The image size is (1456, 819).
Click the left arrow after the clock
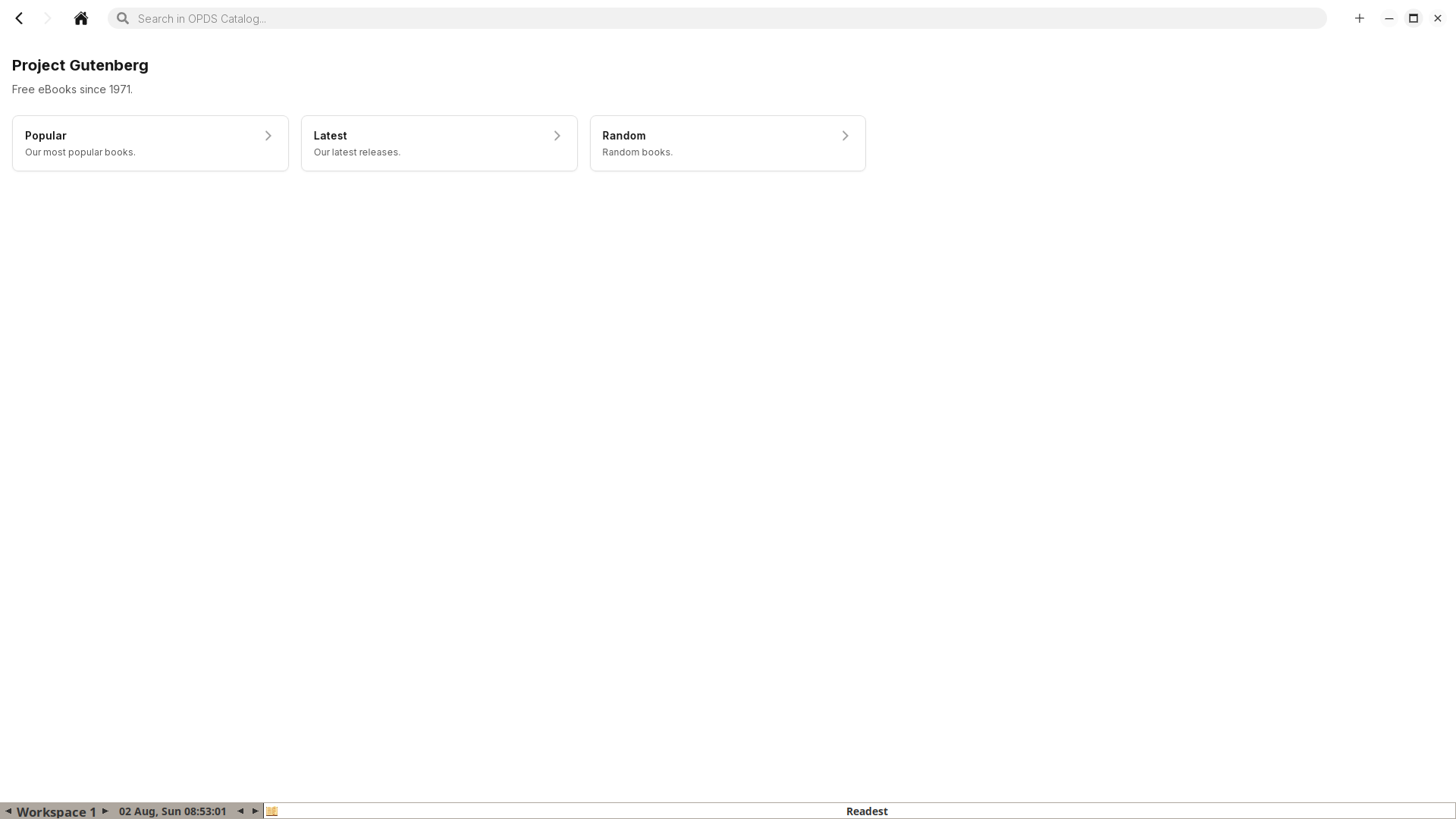[x=240, y=811]
